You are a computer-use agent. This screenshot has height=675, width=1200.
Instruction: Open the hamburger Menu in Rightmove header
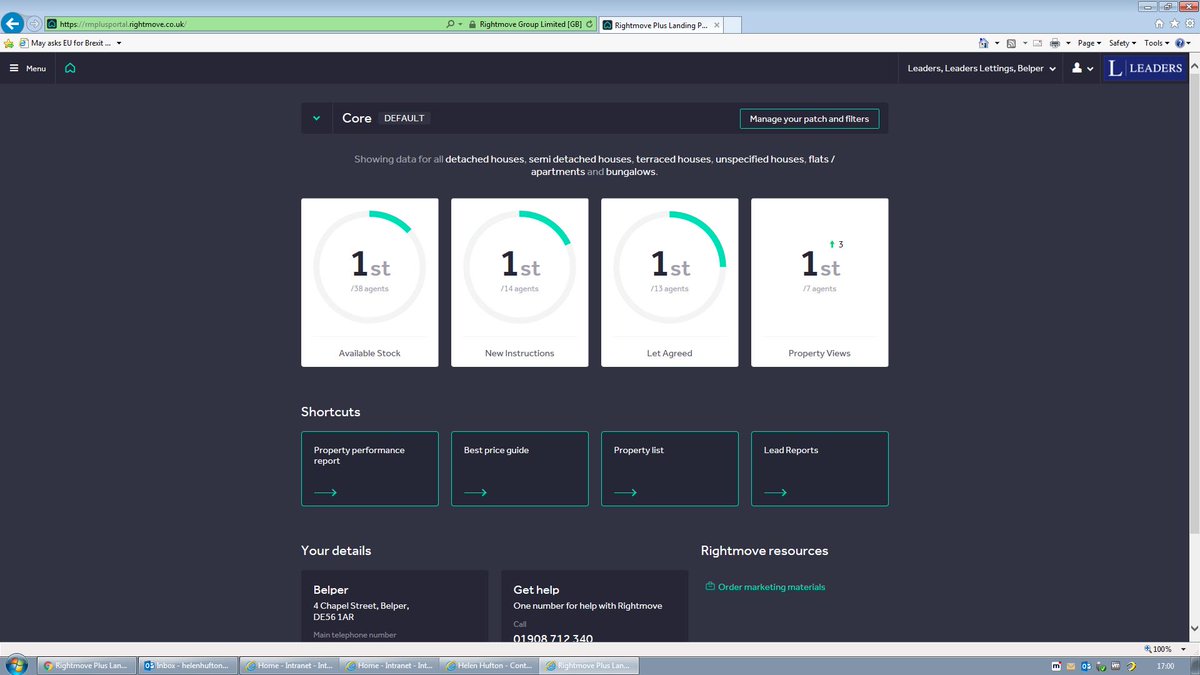point(28,68)
